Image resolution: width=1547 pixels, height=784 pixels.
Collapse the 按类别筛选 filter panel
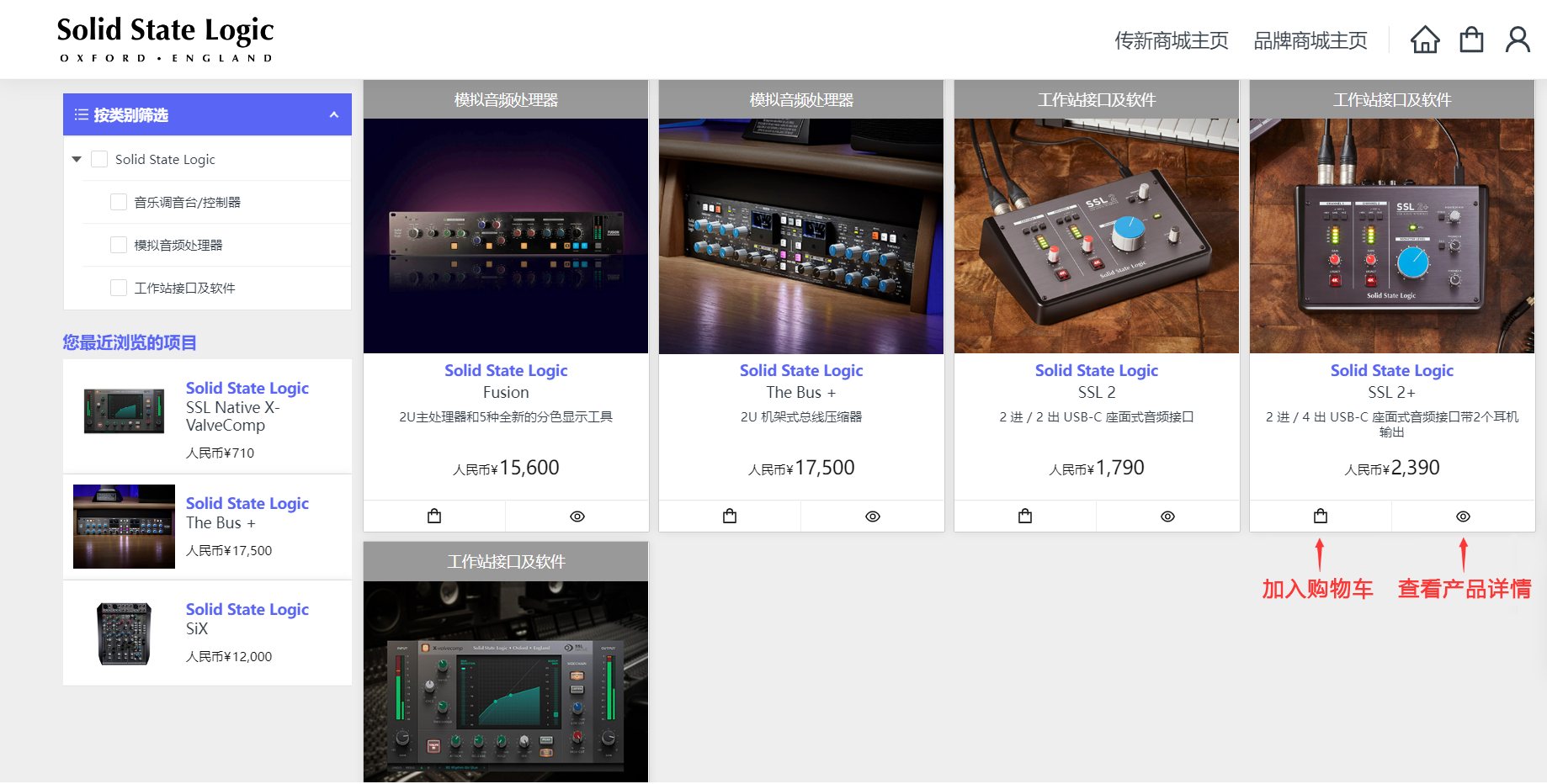(334, 114)
